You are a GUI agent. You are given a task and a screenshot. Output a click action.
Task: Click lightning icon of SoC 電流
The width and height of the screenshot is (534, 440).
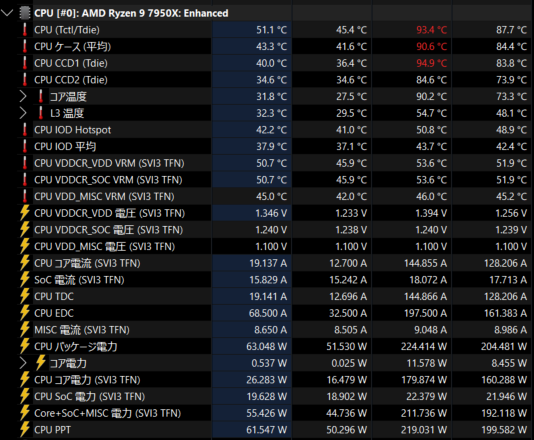click(25, 280)
